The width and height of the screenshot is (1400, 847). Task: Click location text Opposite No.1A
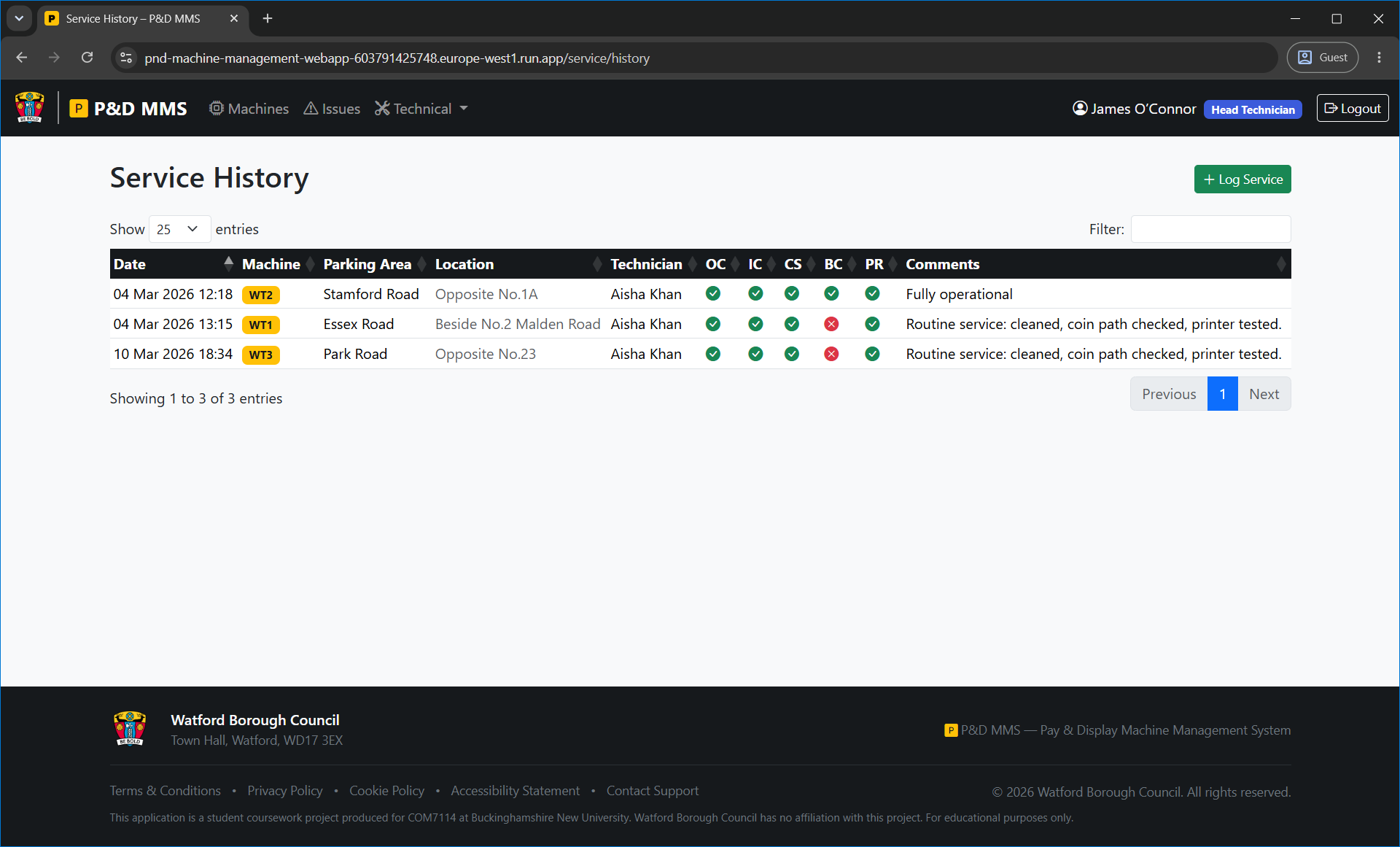point(486,294)
